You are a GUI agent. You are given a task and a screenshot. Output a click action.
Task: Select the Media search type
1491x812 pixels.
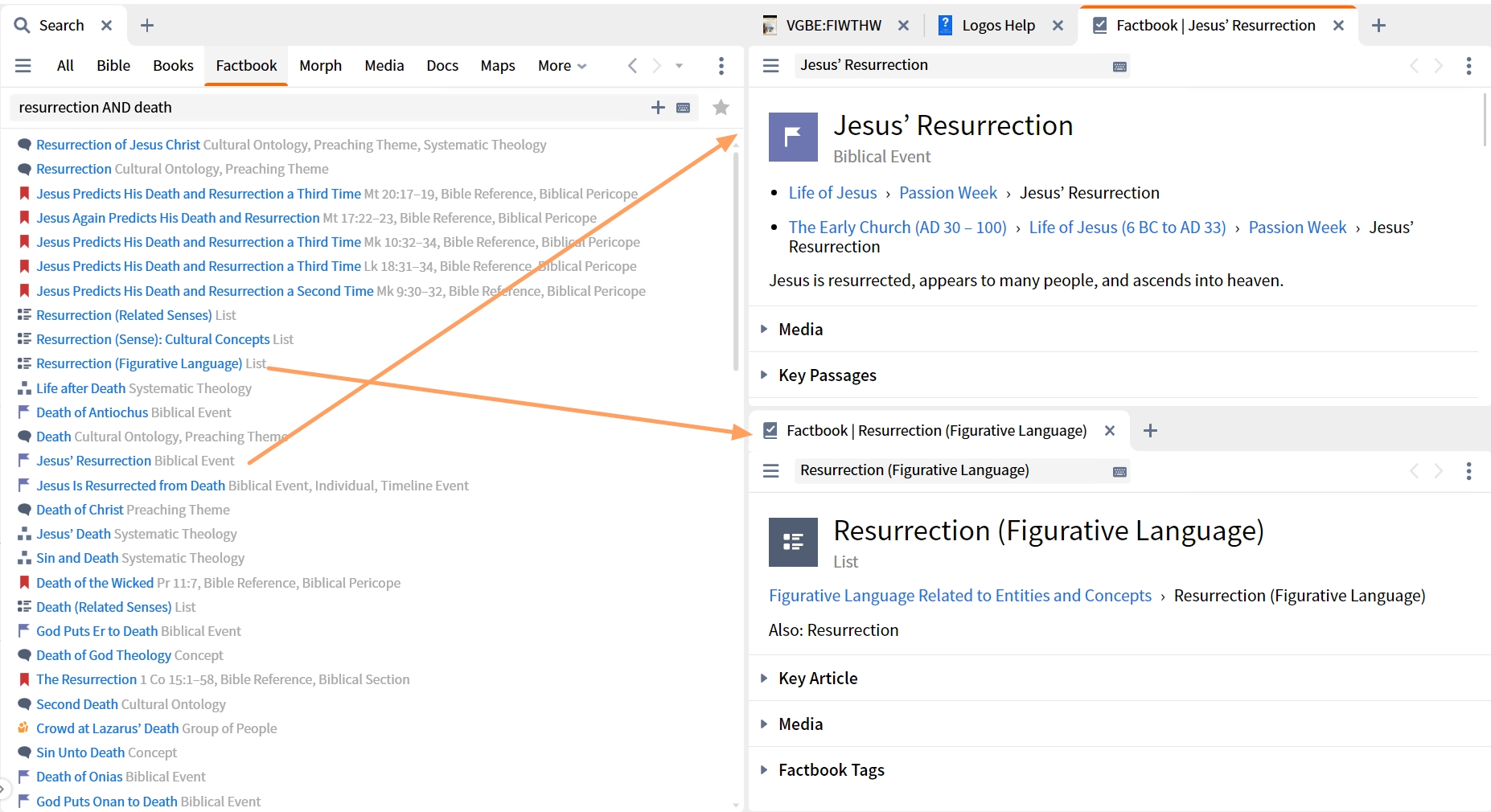[x=384, y=66]
